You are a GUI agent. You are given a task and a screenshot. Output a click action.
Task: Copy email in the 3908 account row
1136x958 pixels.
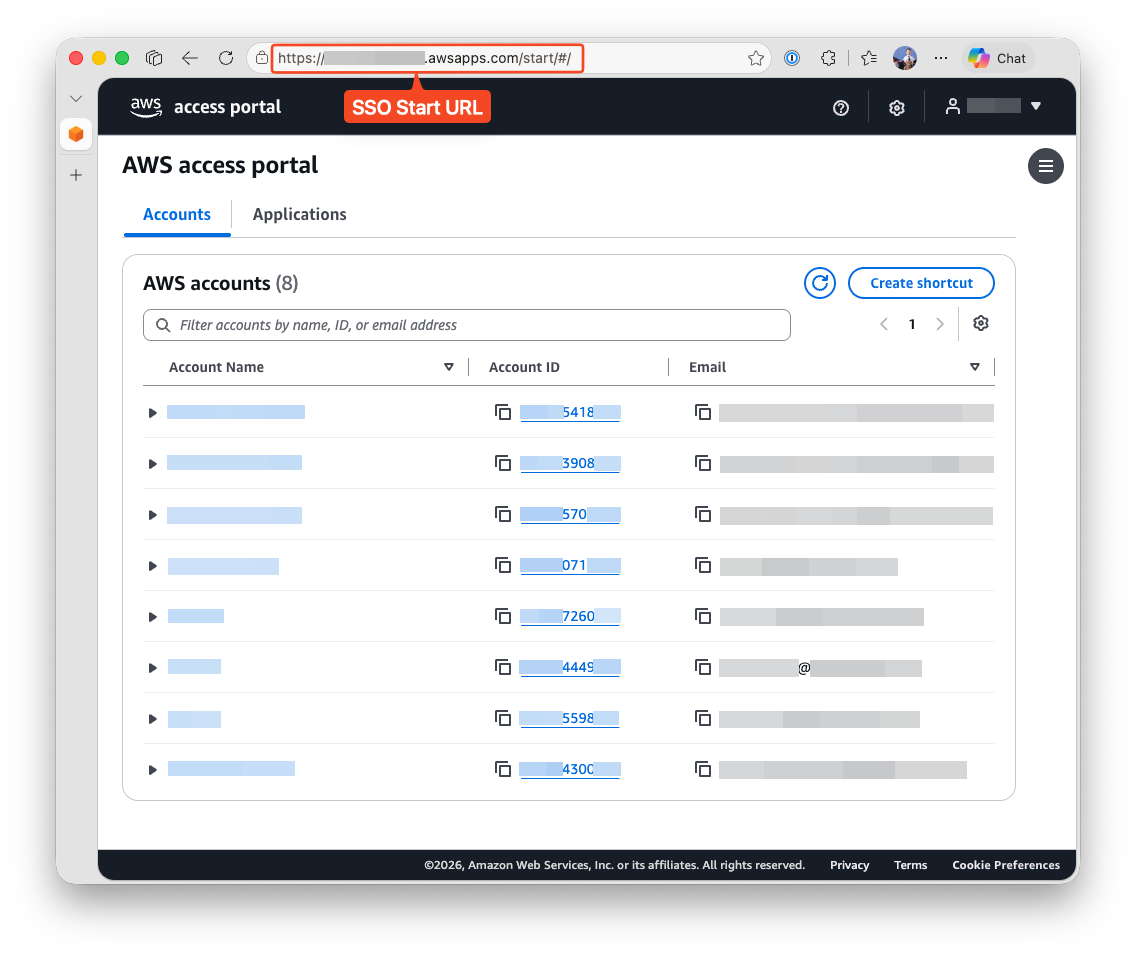coord(703,463)
